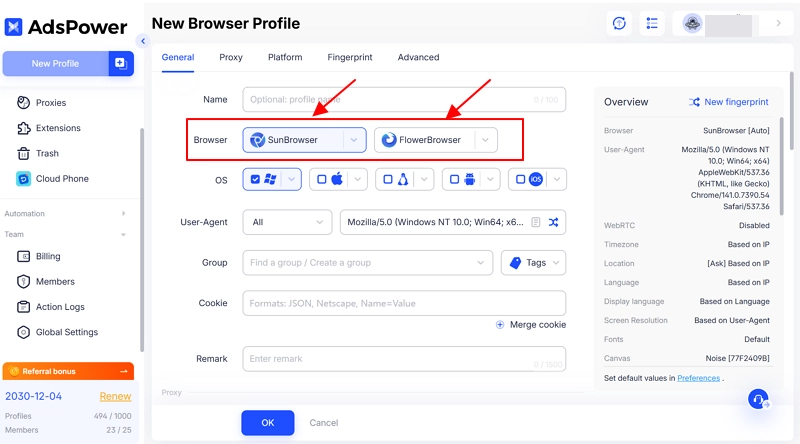The width and height of the screenshot is (800, 444).
Task: Check the macOS Apple OS checkbox
Action: 321,179
